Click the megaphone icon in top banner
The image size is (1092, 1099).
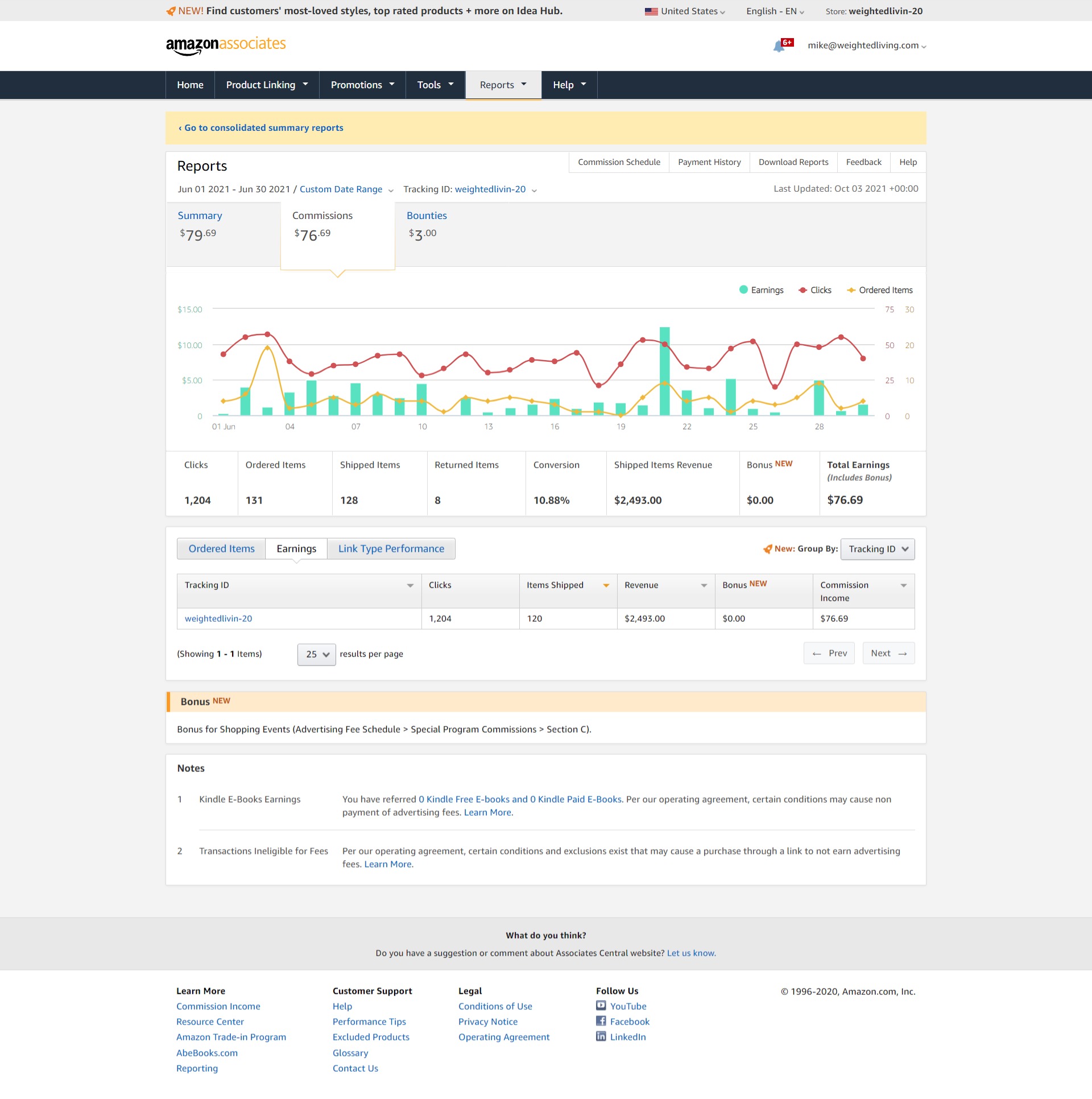pyautogui.click(x=171, y=11)
